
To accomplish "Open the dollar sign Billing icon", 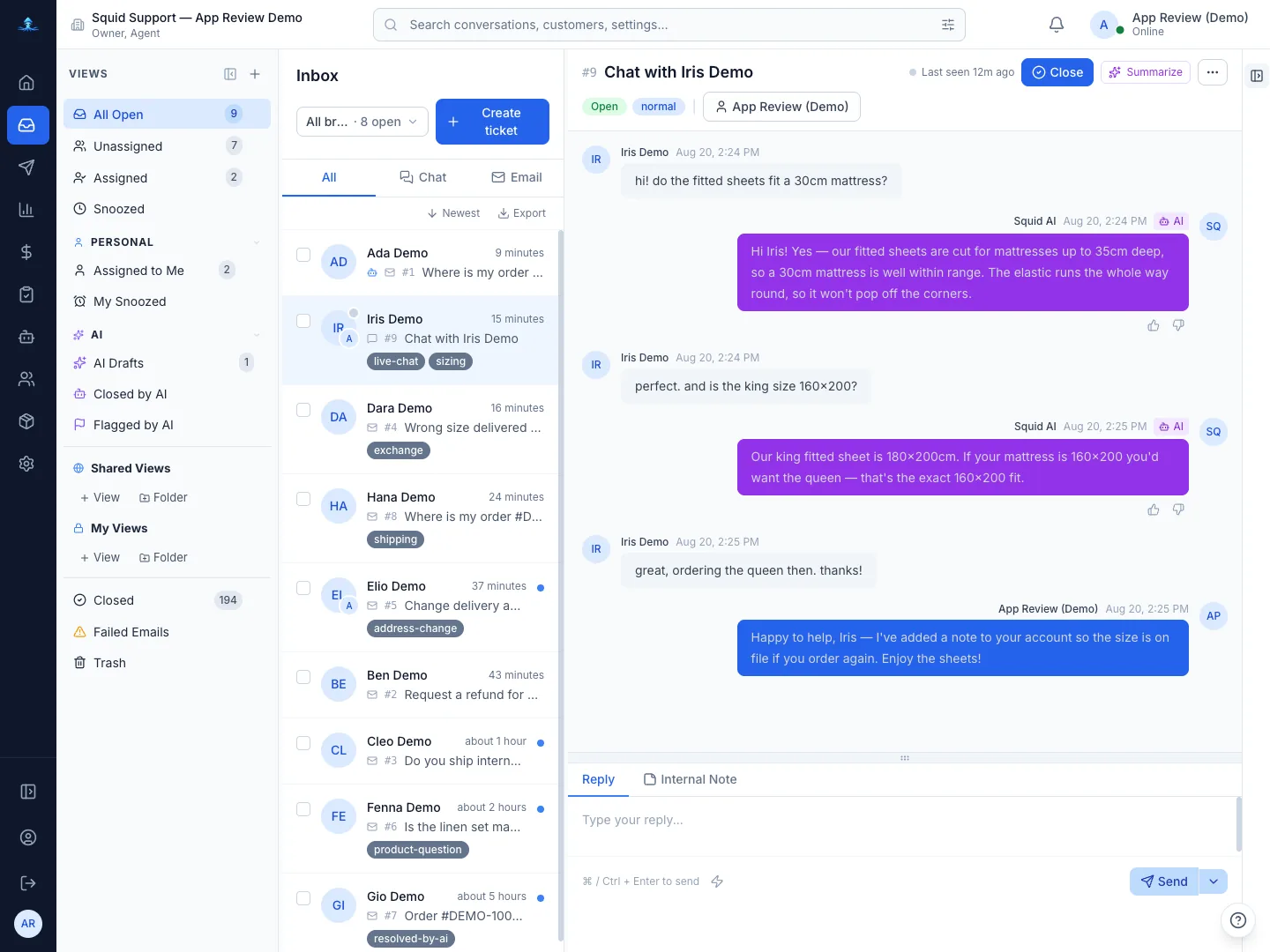I will (26, 252).
